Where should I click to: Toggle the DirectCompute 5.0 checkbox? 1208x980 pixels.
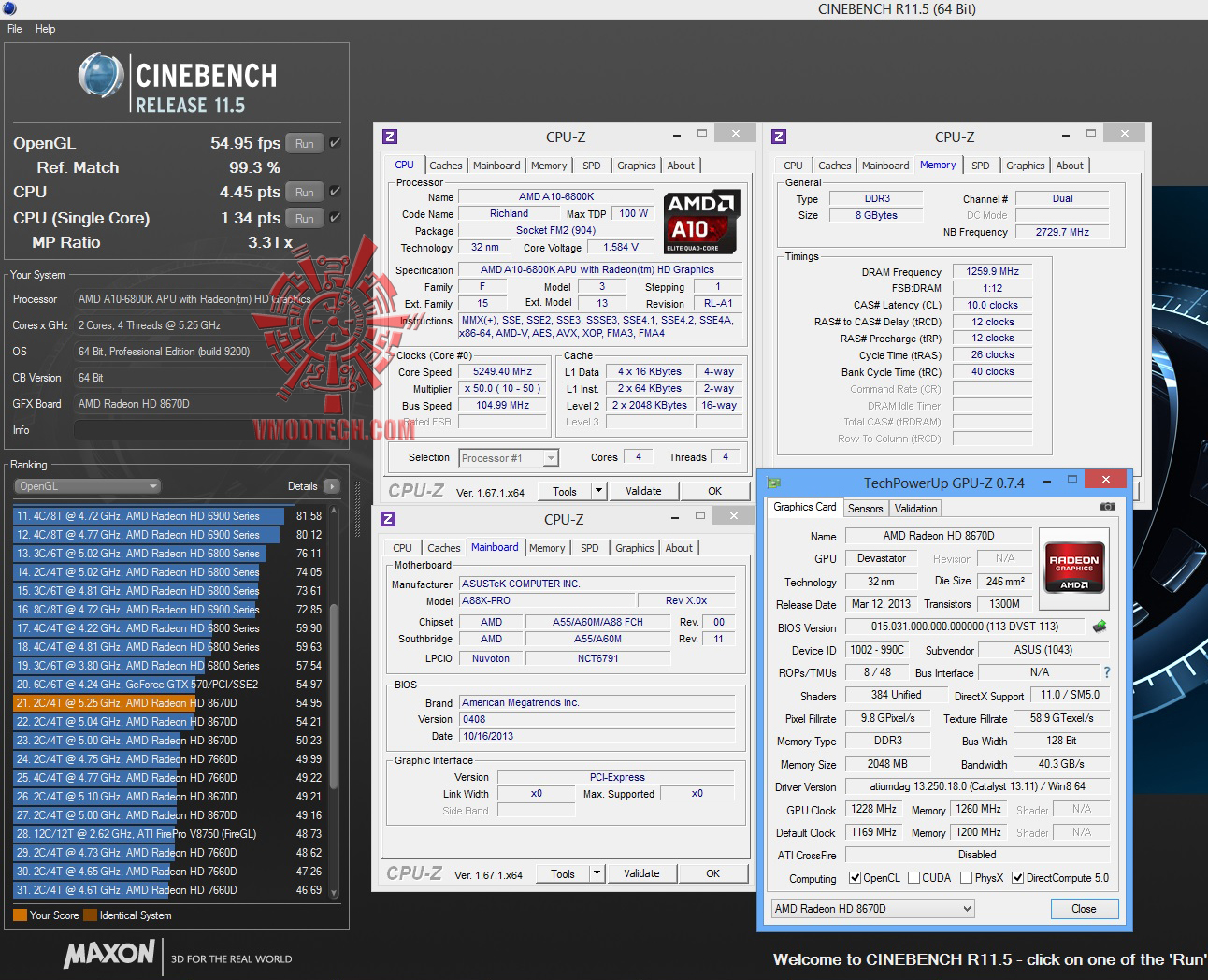(1018, 878)
